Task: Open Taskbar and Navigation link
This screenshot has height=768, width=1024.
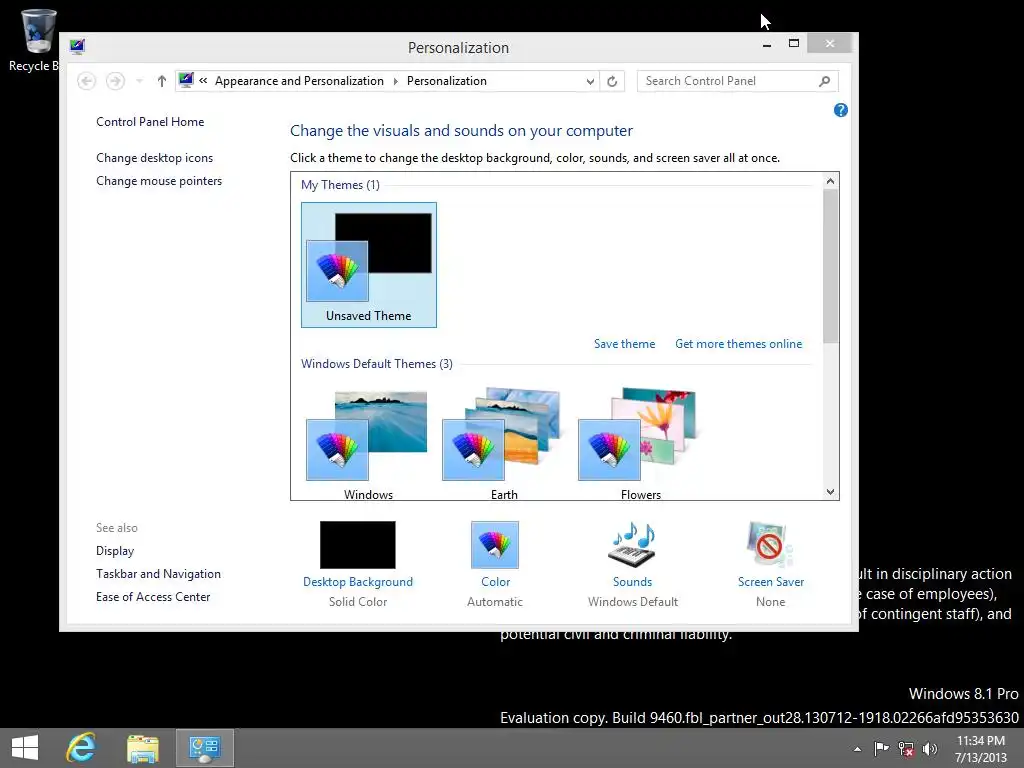Action: point(159,574)
